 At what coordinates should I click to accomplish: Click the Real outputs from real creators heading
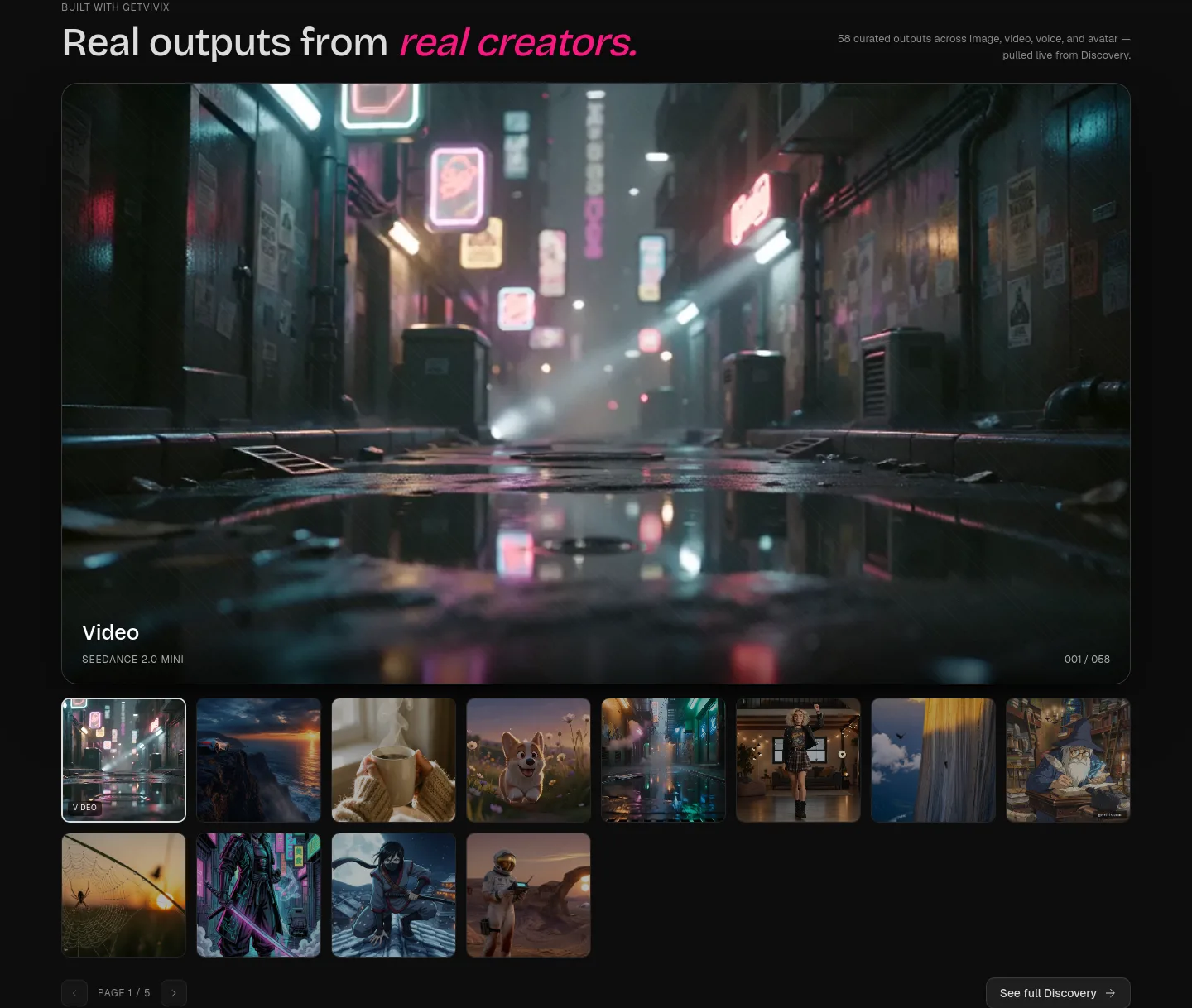pos(349,42)
